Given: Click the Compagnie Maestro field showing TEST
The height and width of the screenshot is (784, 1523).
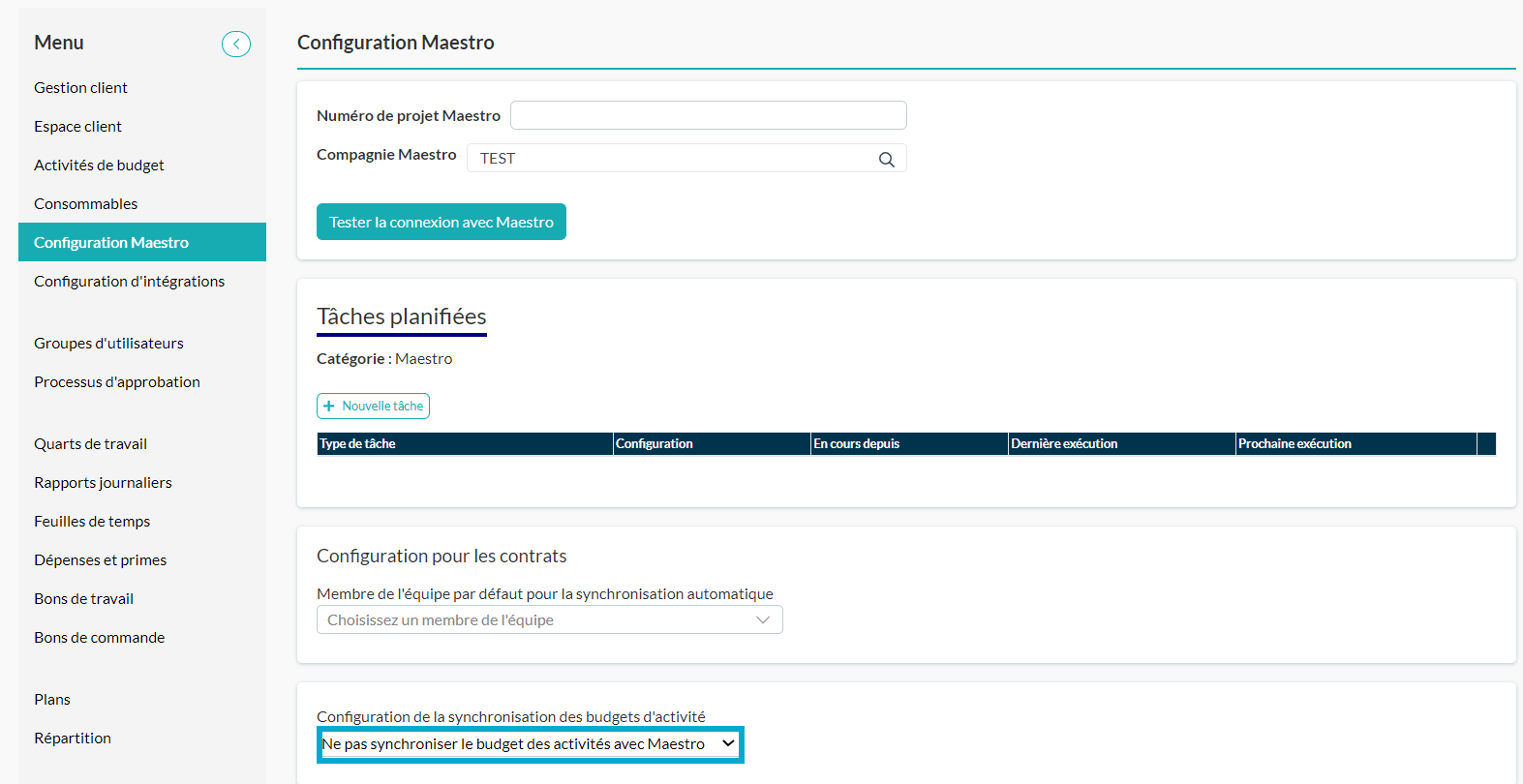Looking at the screenshot, I should point(686,158).
